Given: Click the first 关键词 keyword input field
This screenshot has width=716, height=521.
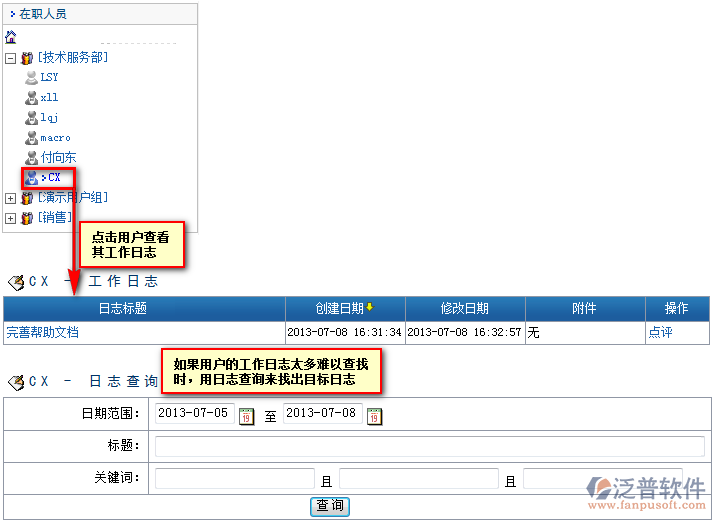Looking at the screenshot, I should (x=234, y=479).
